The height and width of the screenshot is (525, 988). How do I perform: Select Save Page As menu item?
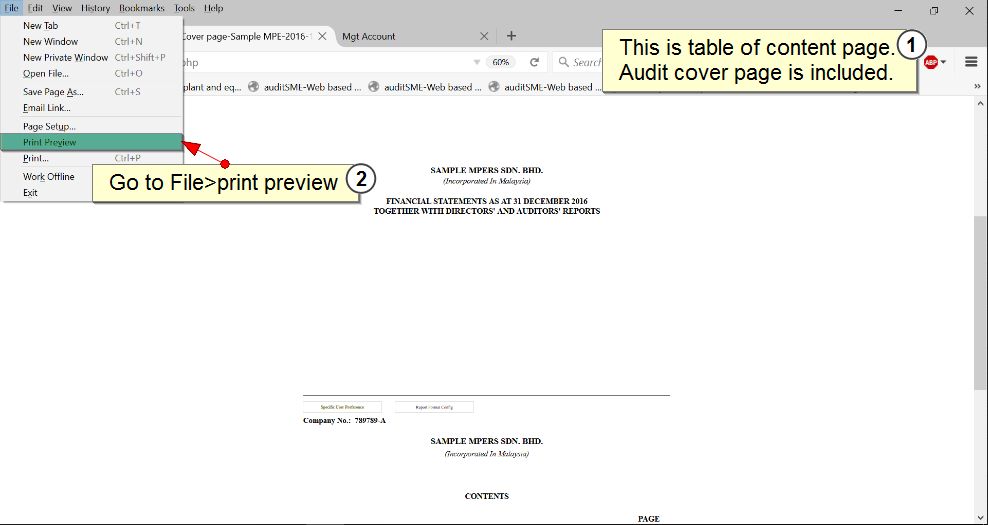53,92
